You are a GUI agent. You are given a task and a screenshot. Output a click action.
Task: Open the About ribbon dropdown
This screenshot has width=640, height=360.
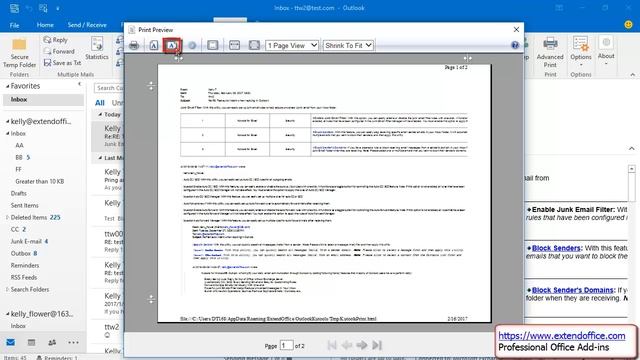coord(606,51)
